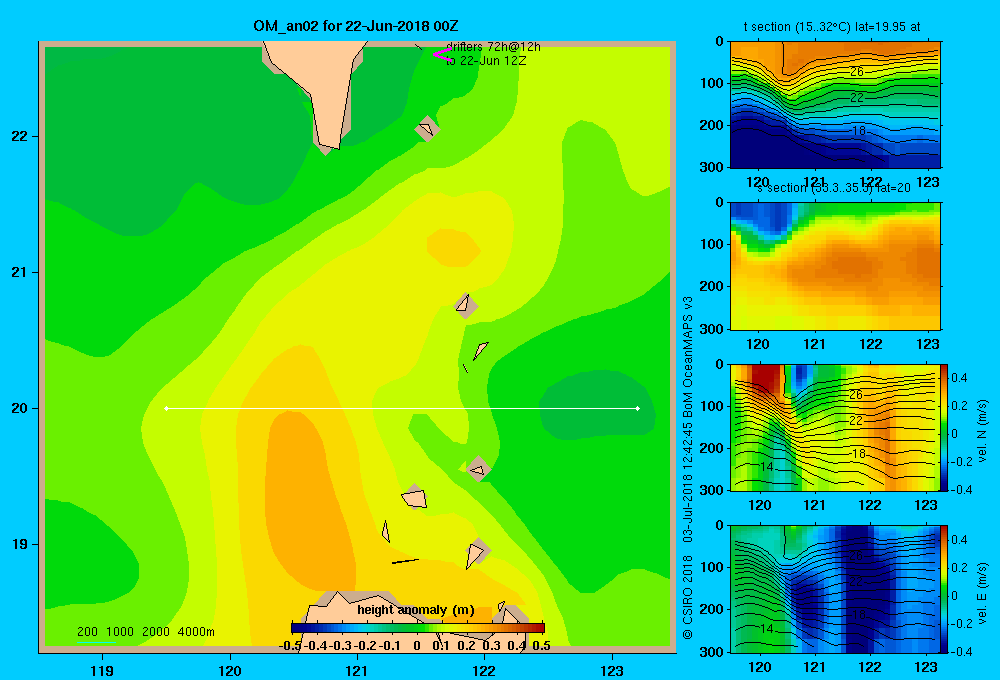Viewport: 1000px width, 680px height.
Task: Click latitude label 20 on main map
Action: pos(20,408)
